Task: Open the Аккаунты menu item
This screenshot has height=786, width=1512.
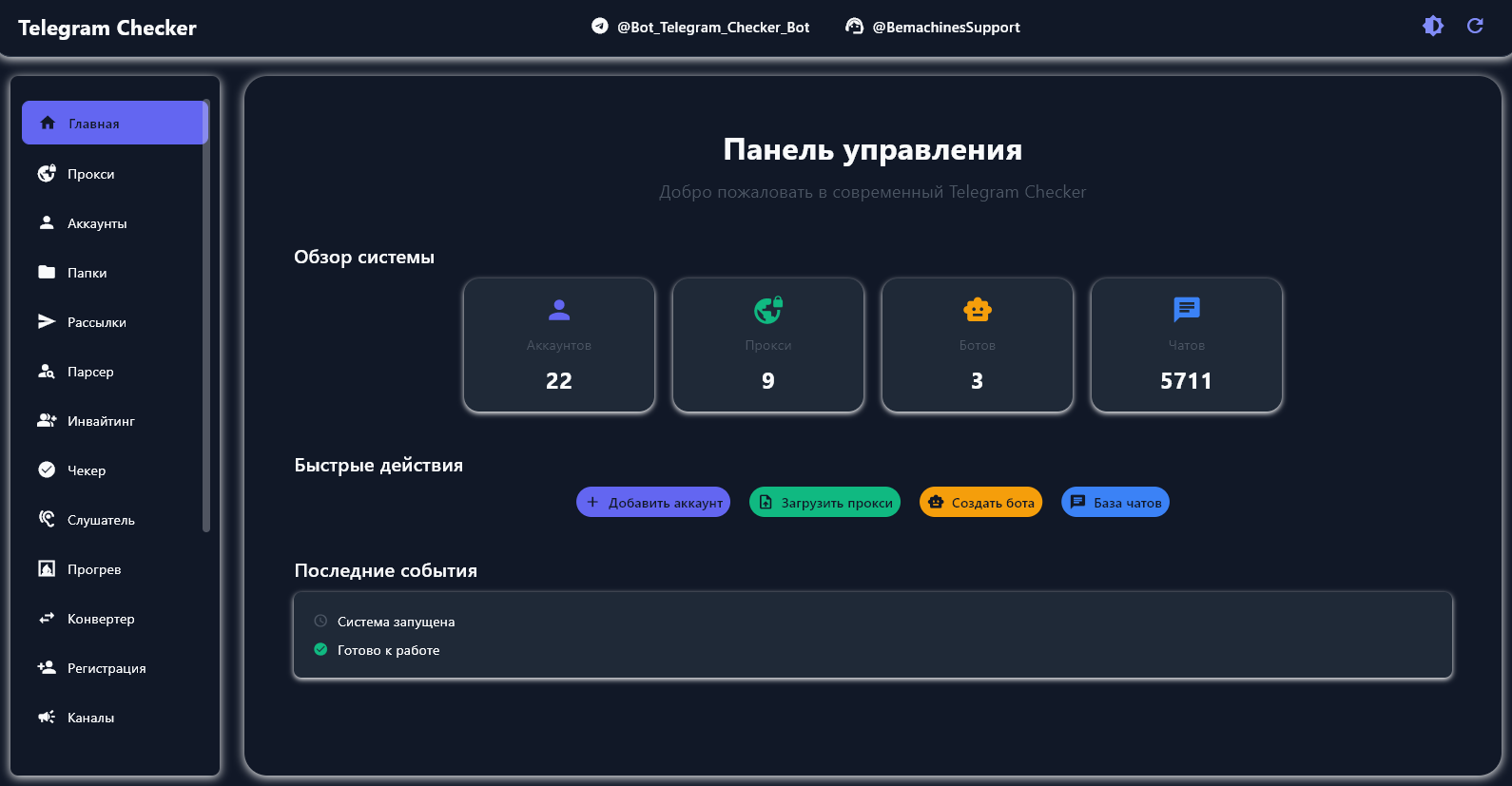Action: 97,223
